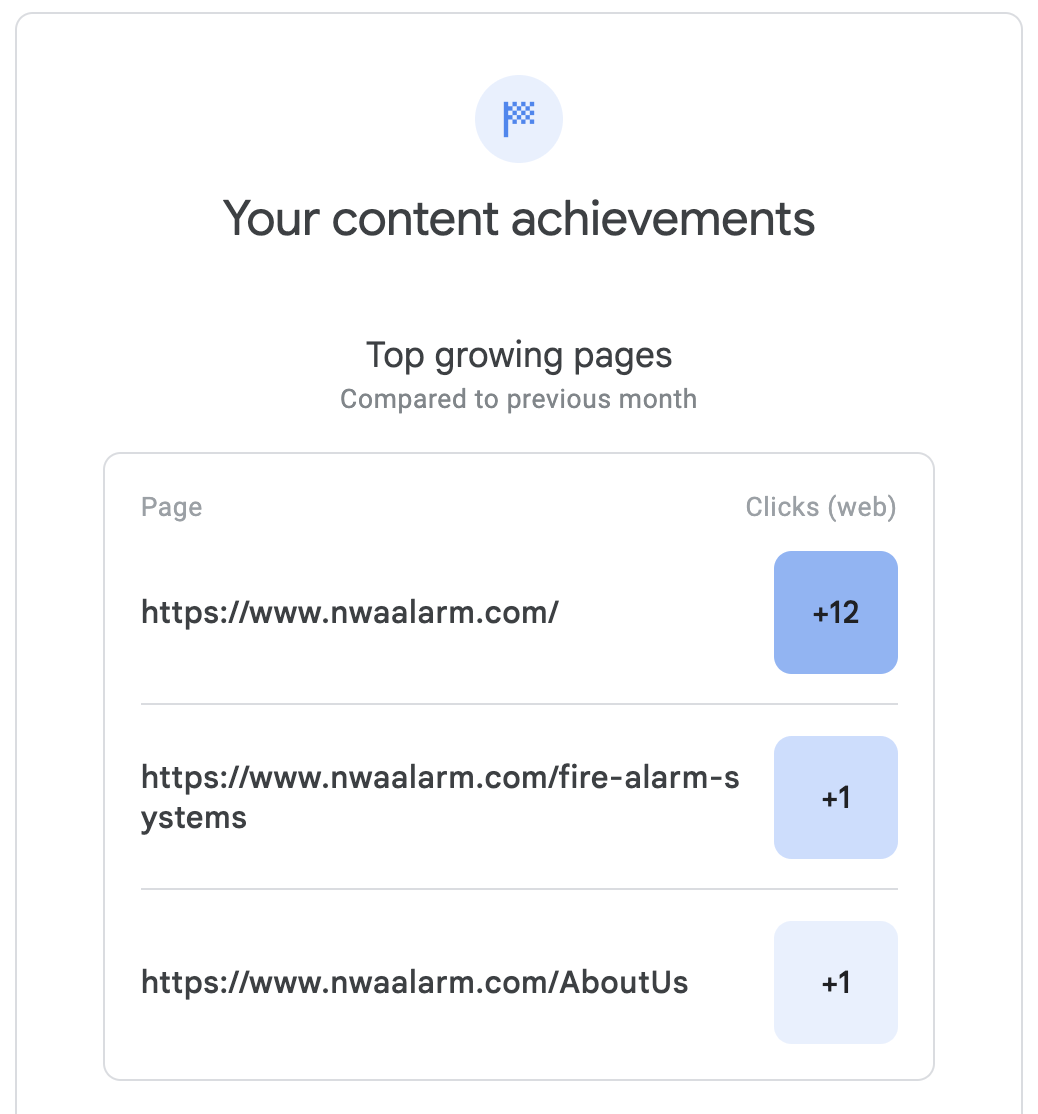This screenshot has height=1114, width=1038.
Task: Click 'Compared to previous month' subtitle
Action: click(518, 399)
